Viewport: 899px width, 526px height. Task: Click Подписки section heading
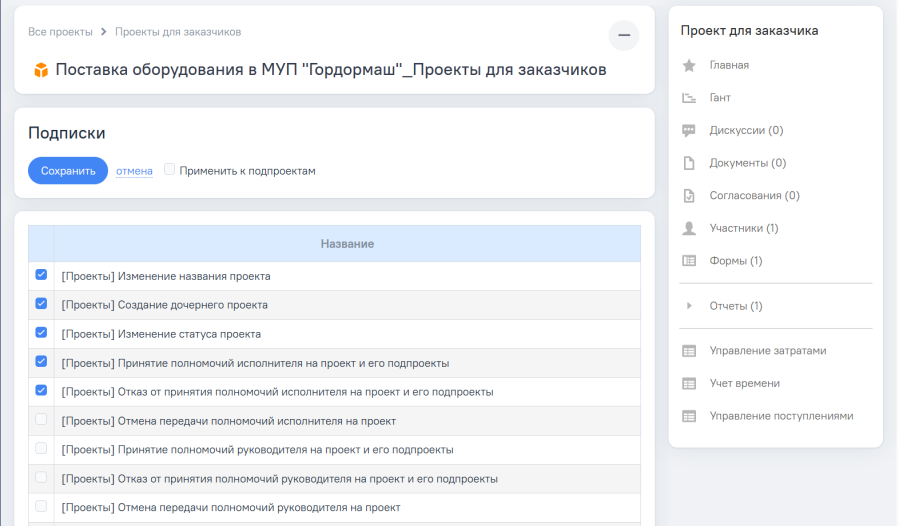tap(67, 133)
